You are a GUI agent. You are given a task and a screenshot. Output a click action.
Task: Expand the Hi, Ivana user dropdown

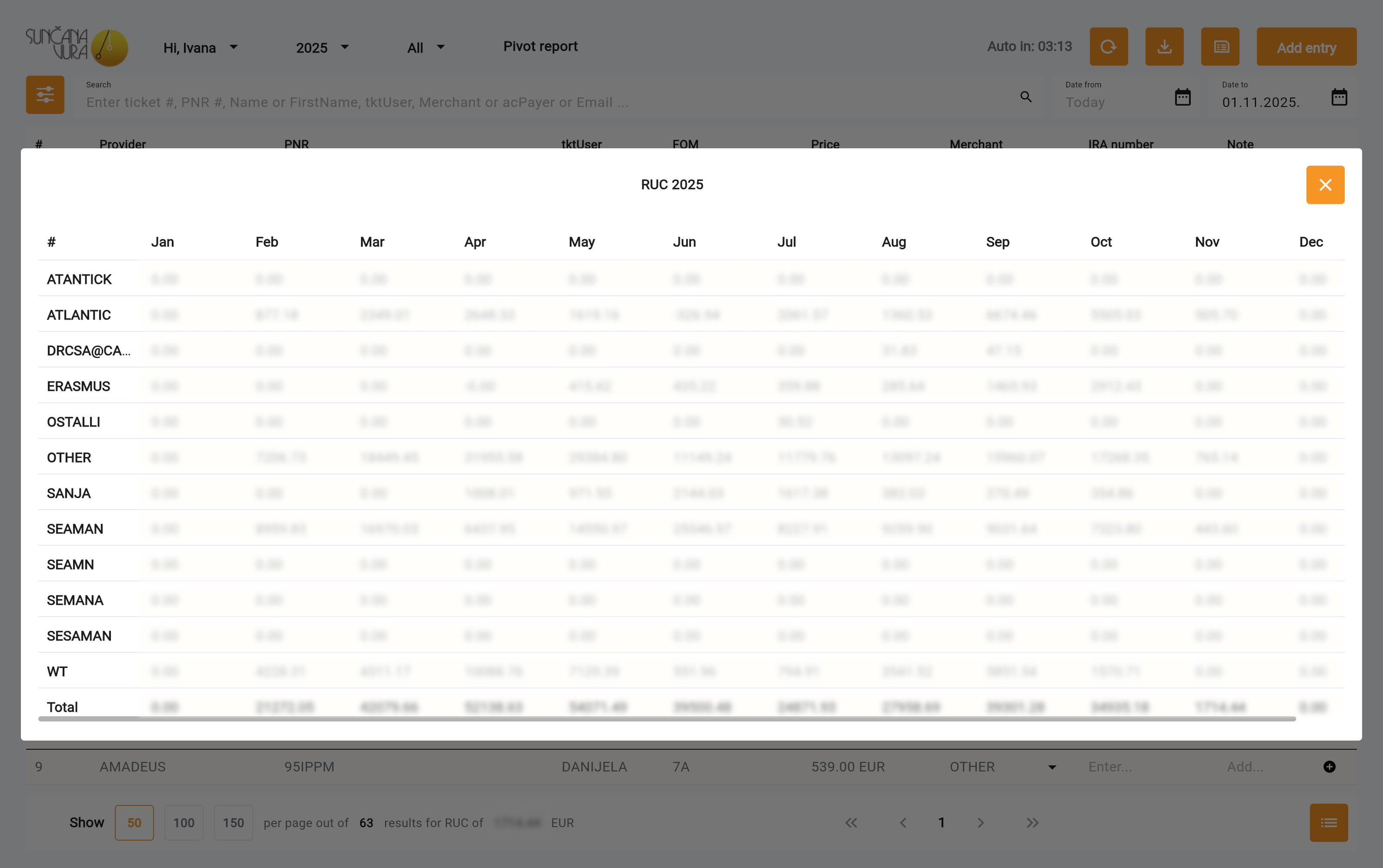200,48
